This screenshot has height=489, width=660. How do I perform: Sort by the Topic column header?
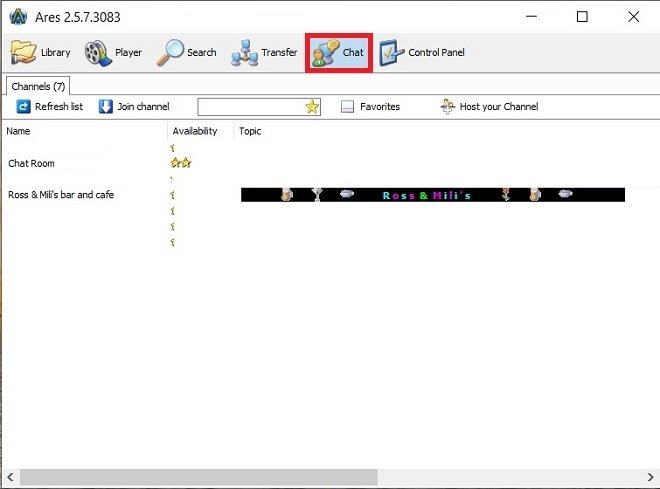coord(250,131)
